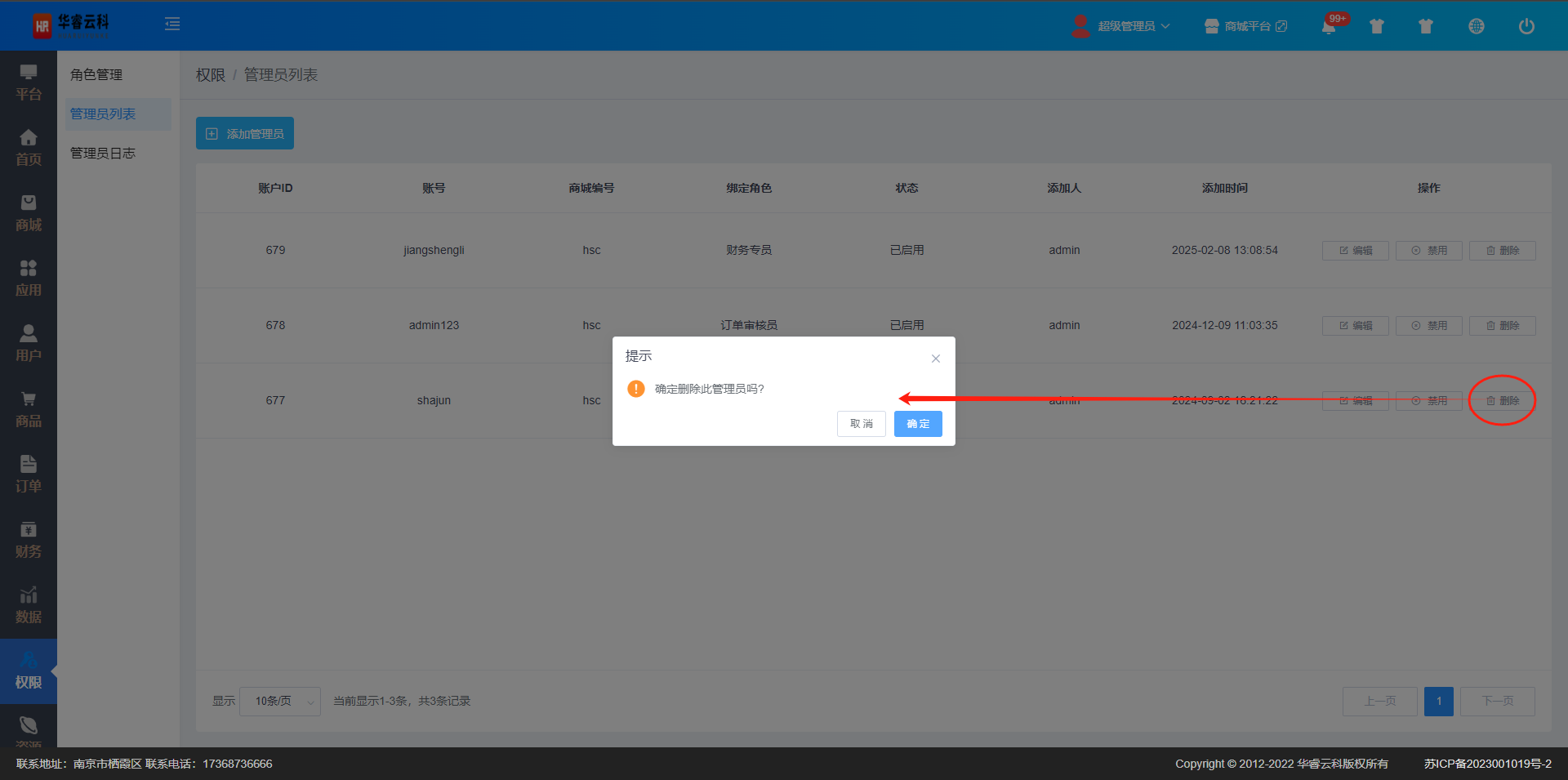Confirm deletion with the 确定 button
This screenshot has height=780, width=1568.
point(917,424)
